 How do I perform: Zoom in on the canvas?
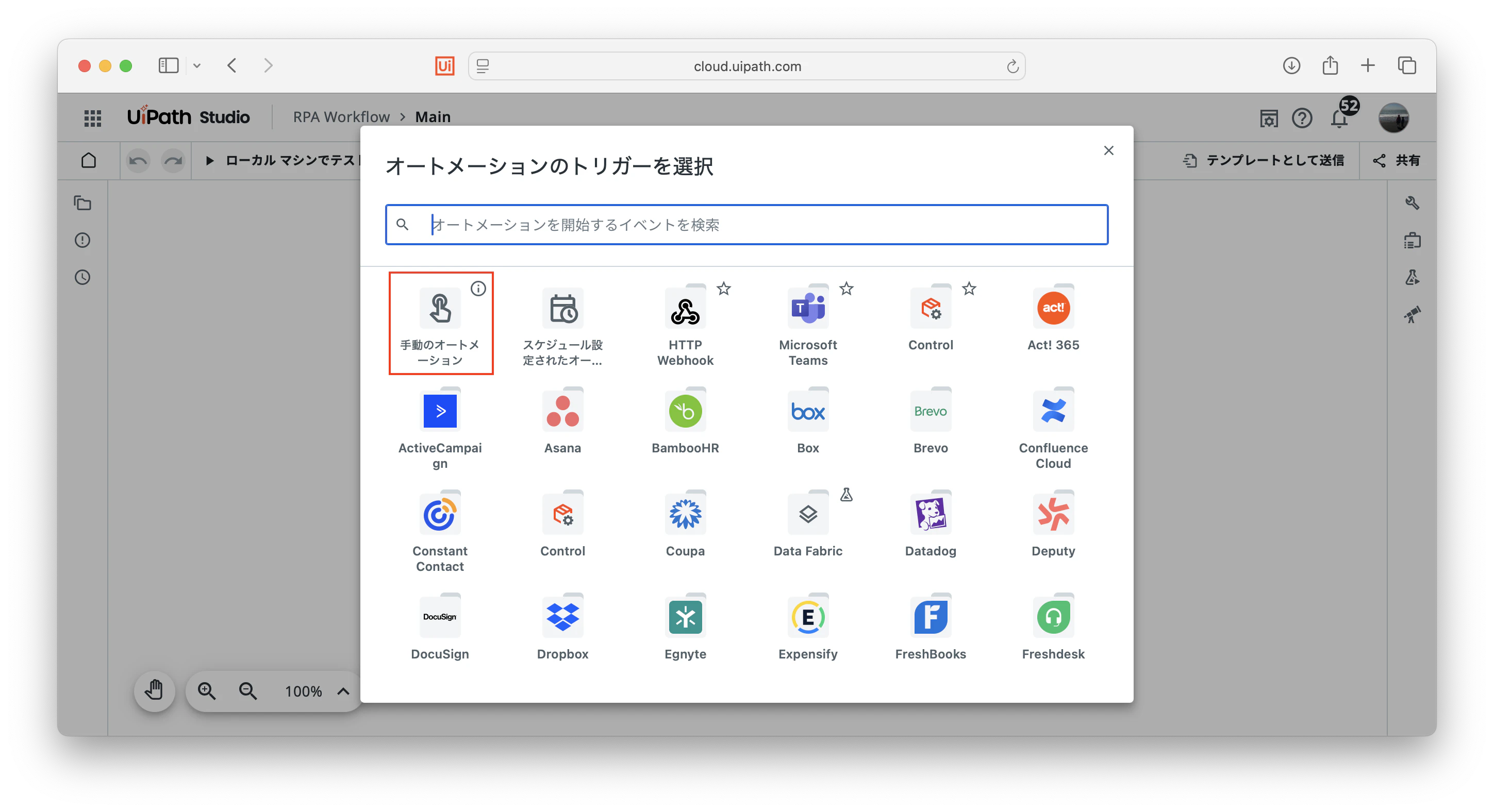(206, 690)
